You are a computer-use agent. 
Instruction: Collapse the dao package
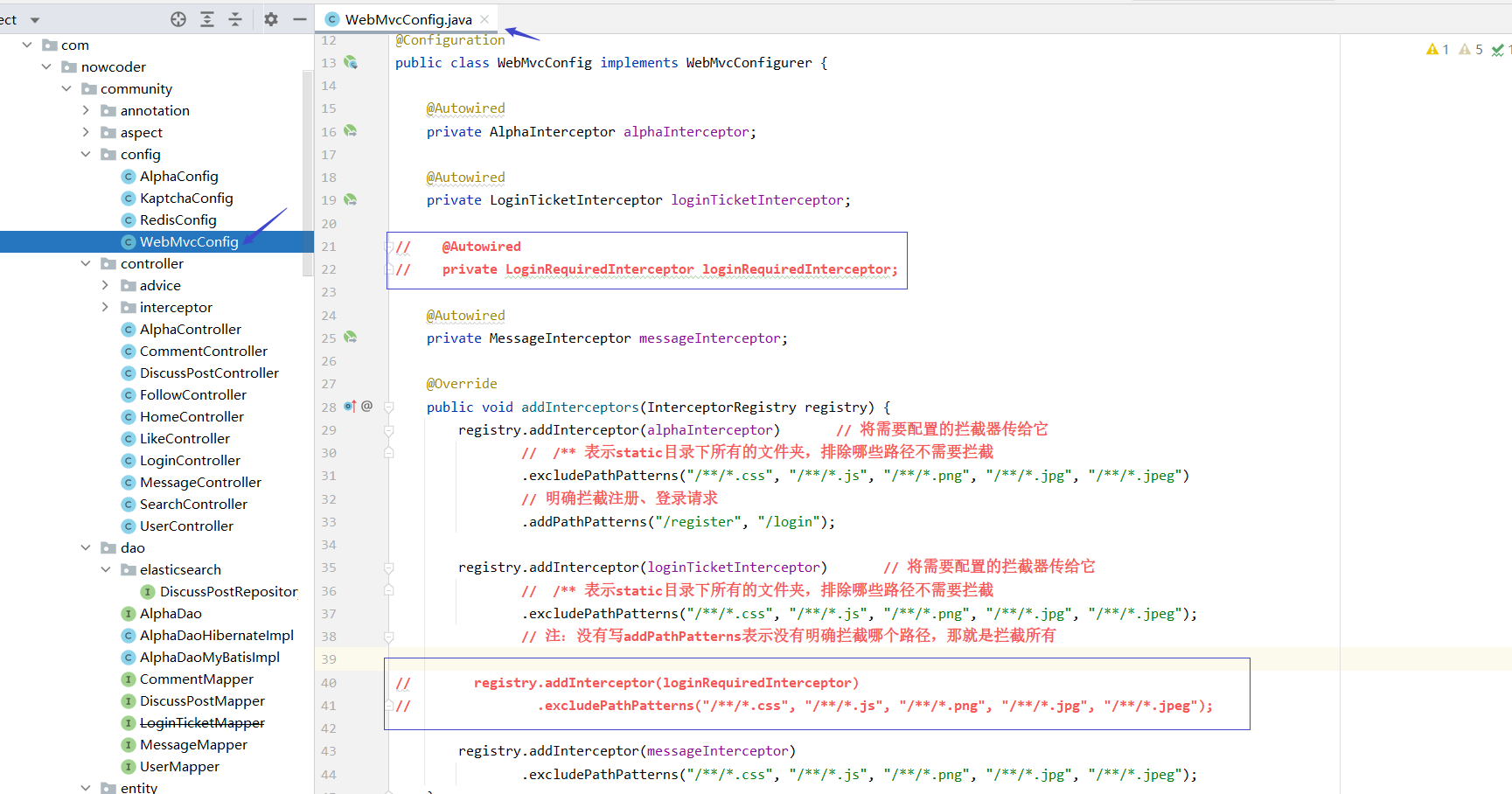[86, 547]
